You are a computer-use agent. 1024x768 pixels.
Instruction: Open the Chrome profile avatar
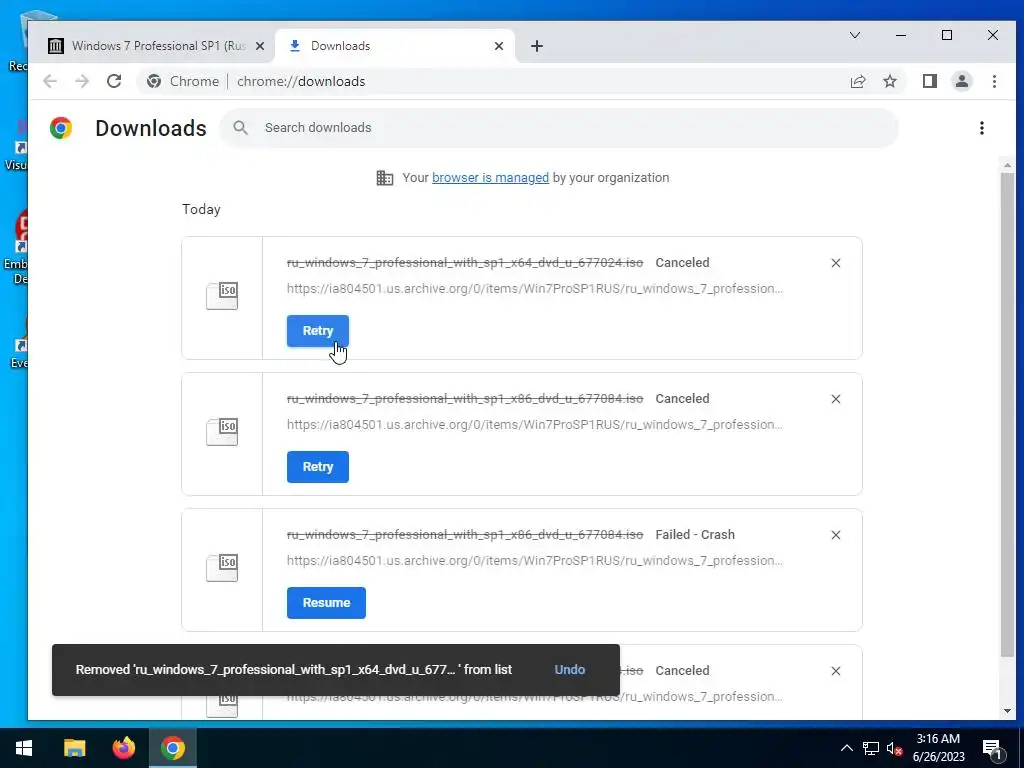[962, 81]
